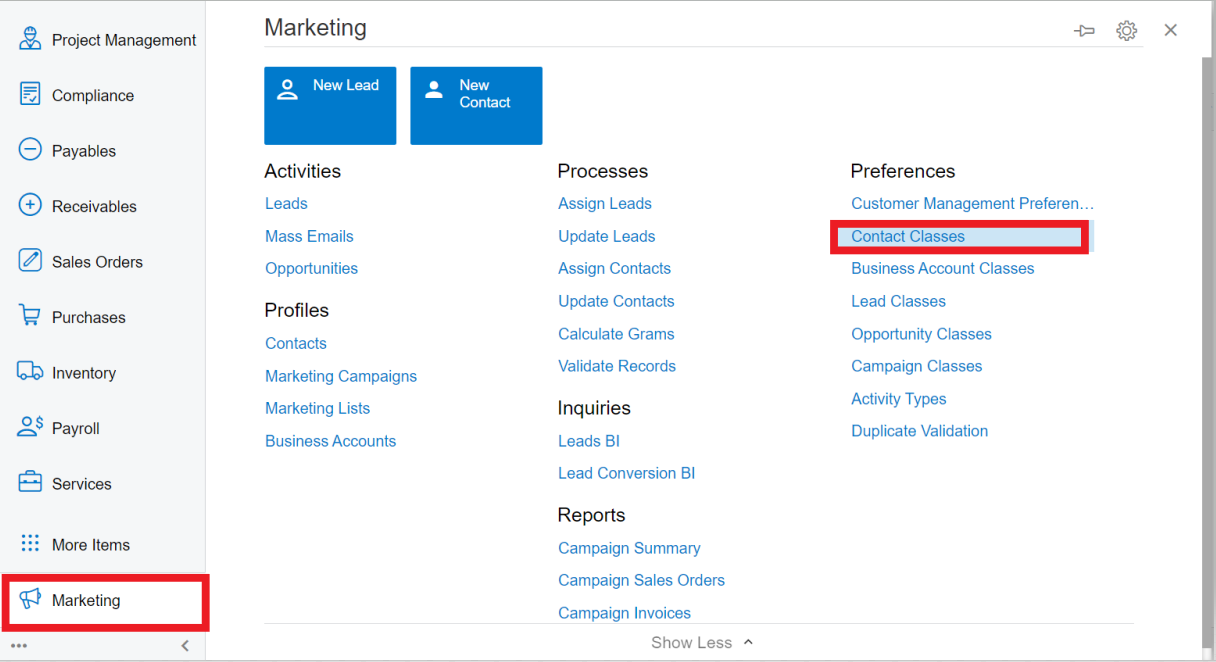Screen dimensions: 1216x662
Task: Open workspace settings via the gear icon
Action: 1127,30
